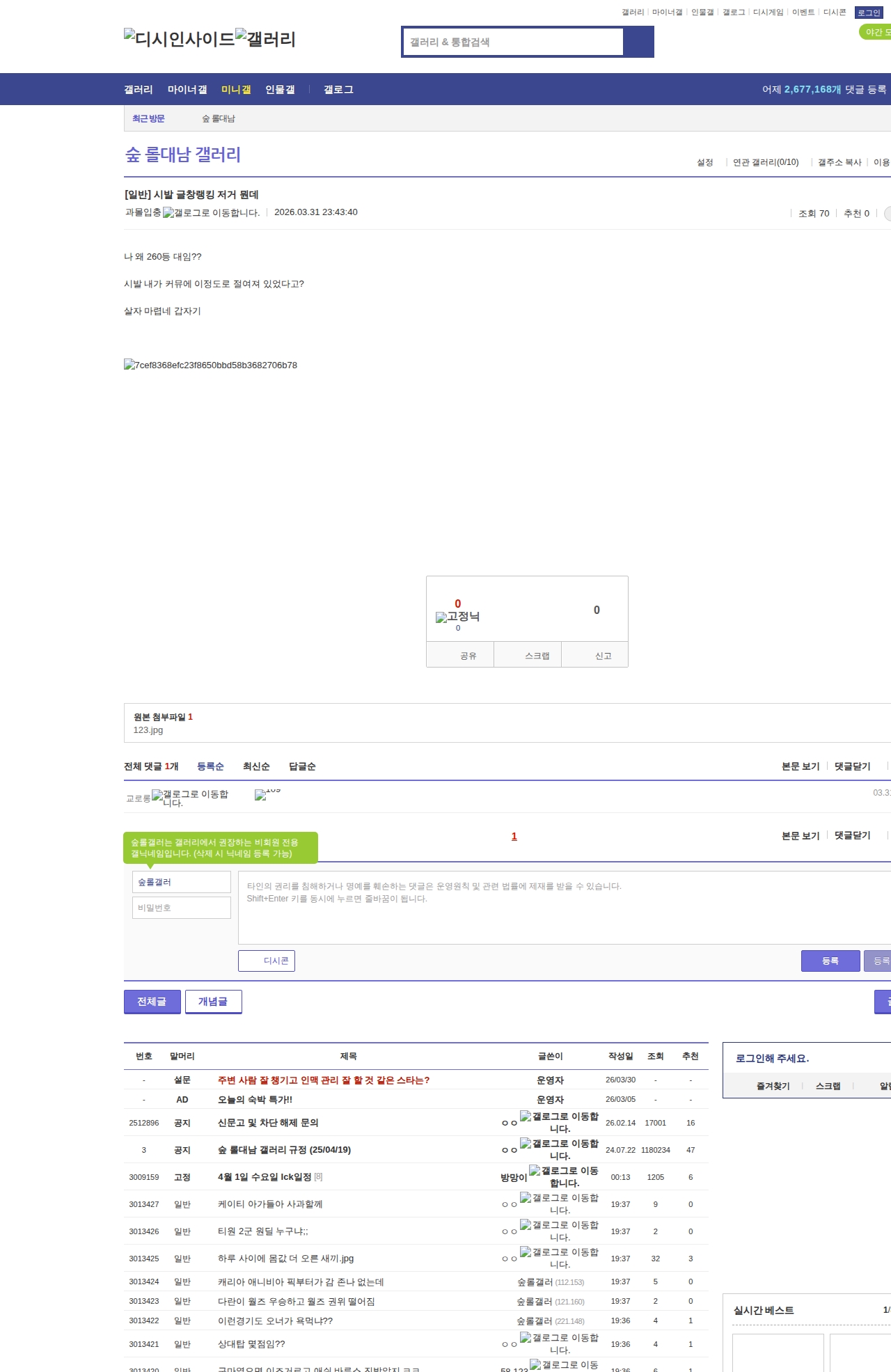Click the dccon image in 교로롱's comment
The image size is (891, 1372).
coord(260,795)
